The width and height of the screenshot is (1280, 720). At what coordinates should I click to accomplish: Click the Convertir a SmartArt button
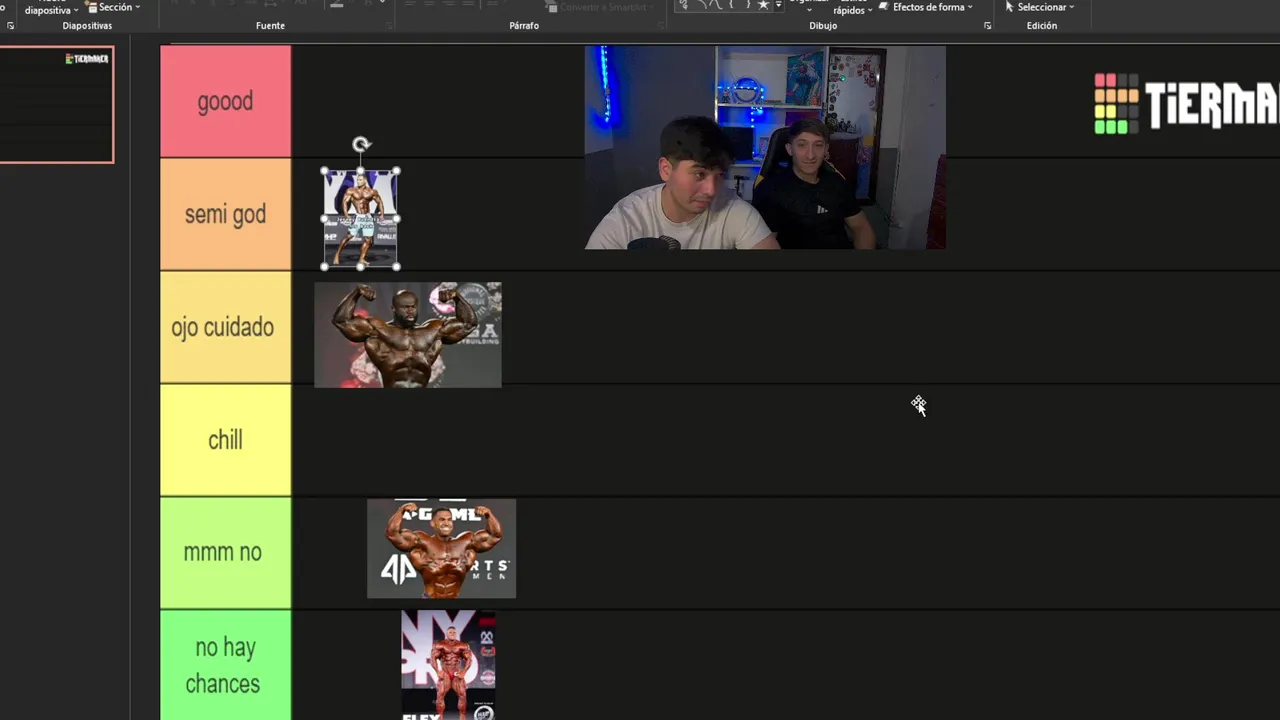600,7
